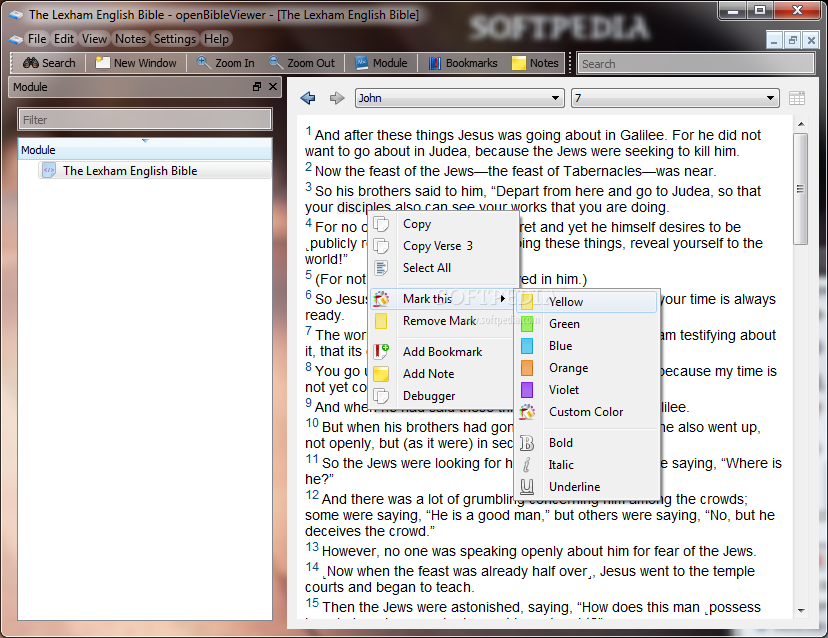Screen dimensions: 828x638
Task: Click the Mark this palette icon
Action: (381, 299)
